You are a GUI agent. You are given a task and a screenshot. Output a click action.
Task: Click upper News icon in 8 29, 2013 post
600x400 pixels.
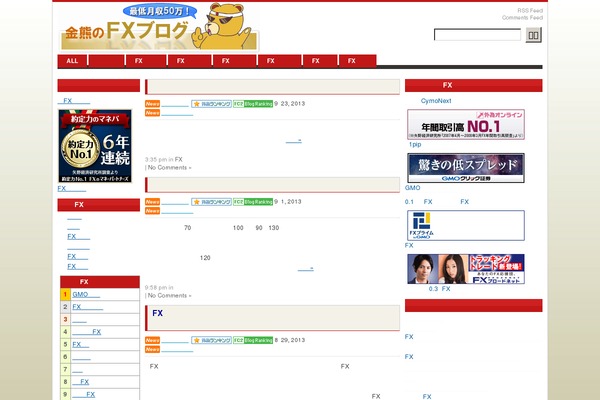[x=152, y=340]
